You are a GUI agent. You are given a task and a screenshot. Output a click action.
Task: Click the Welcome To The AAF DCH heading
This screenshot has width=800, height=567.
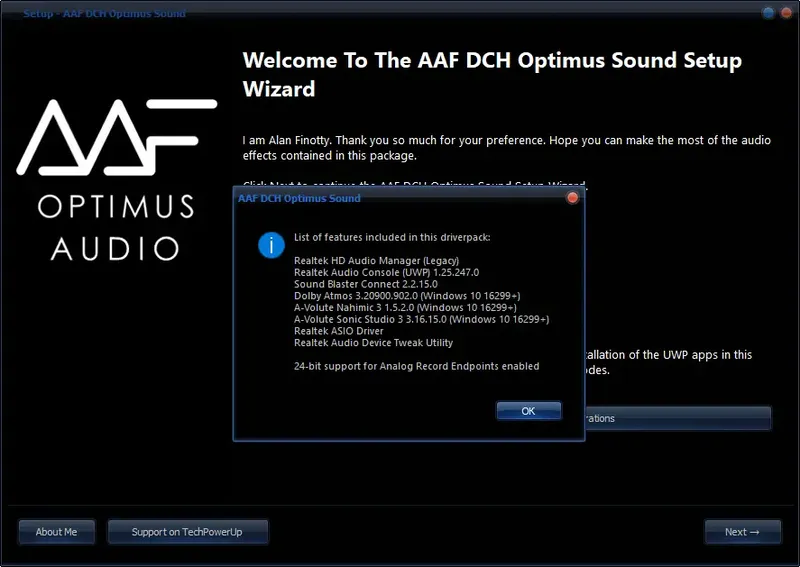pos(492,75)
